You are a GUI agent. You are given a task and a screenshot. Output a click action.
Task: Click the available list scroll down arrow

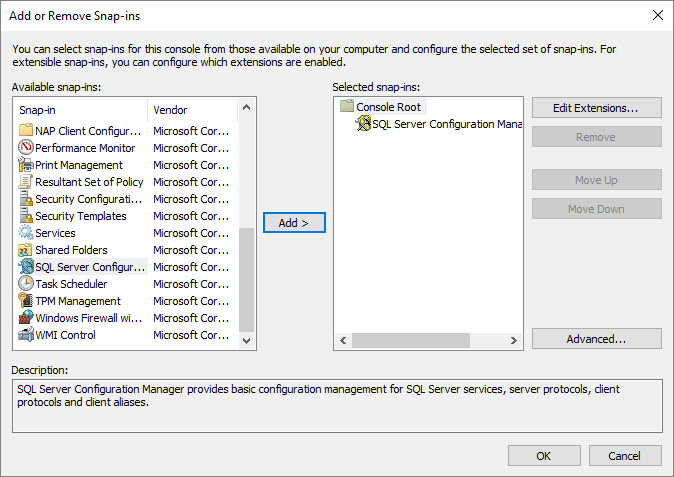[x=246, y=341]
